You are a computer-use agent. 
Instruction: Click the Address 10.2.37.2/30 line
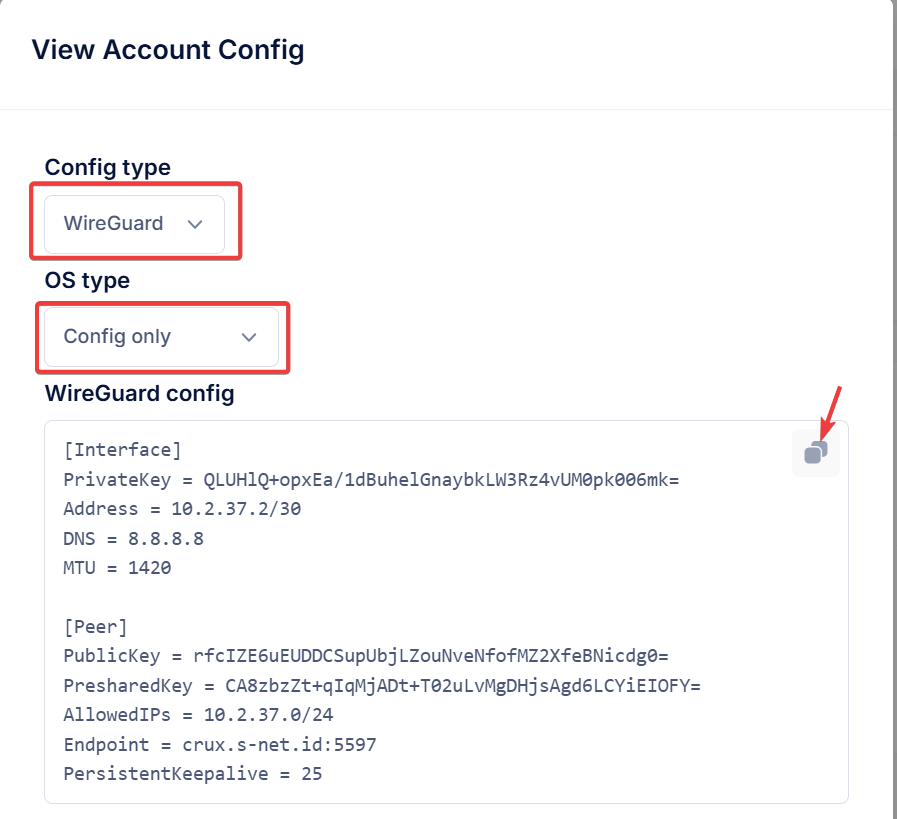point(182,508)
